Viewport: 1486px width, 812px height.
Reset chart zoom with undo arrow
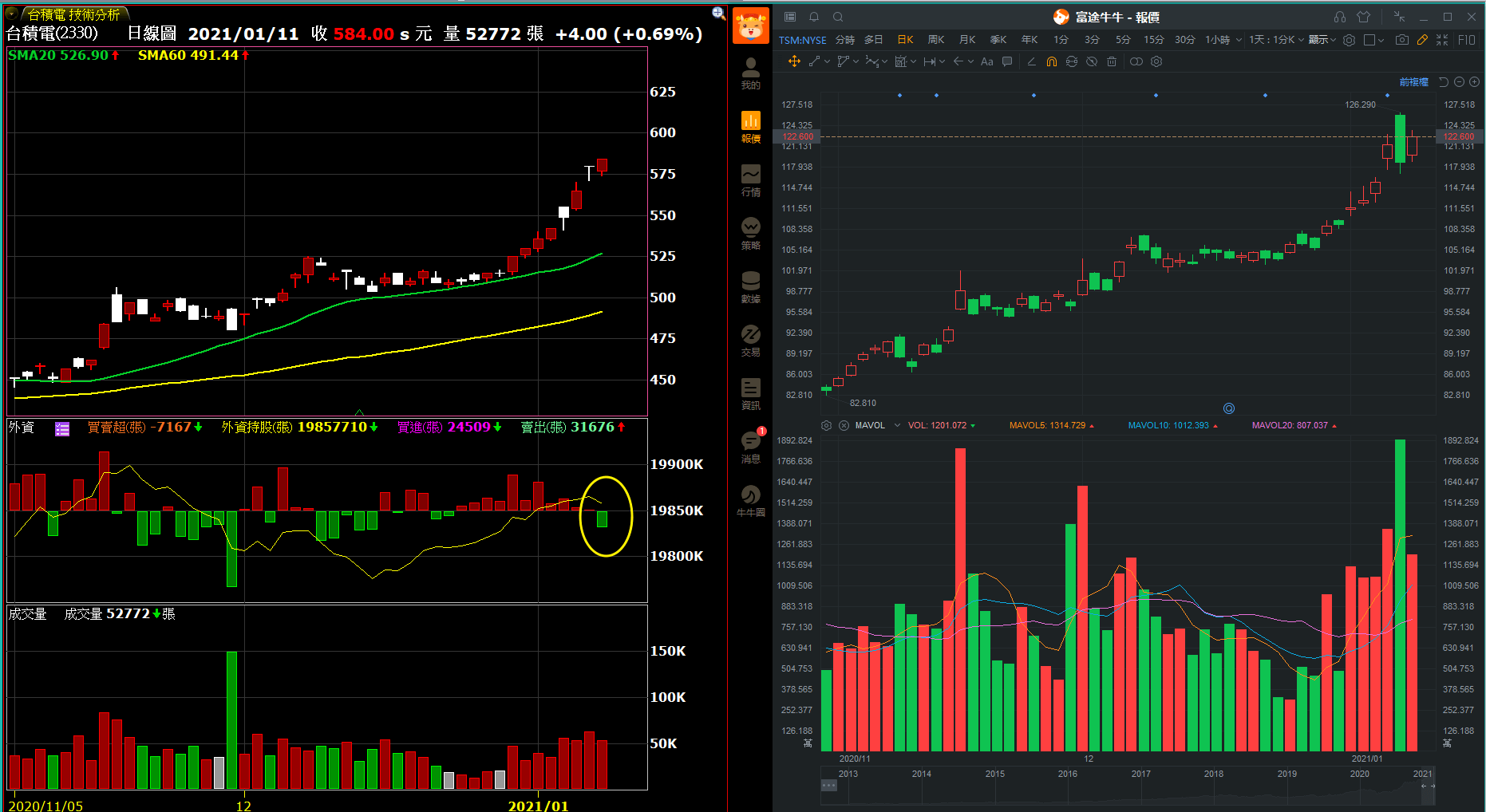[x=1443, y=82]
